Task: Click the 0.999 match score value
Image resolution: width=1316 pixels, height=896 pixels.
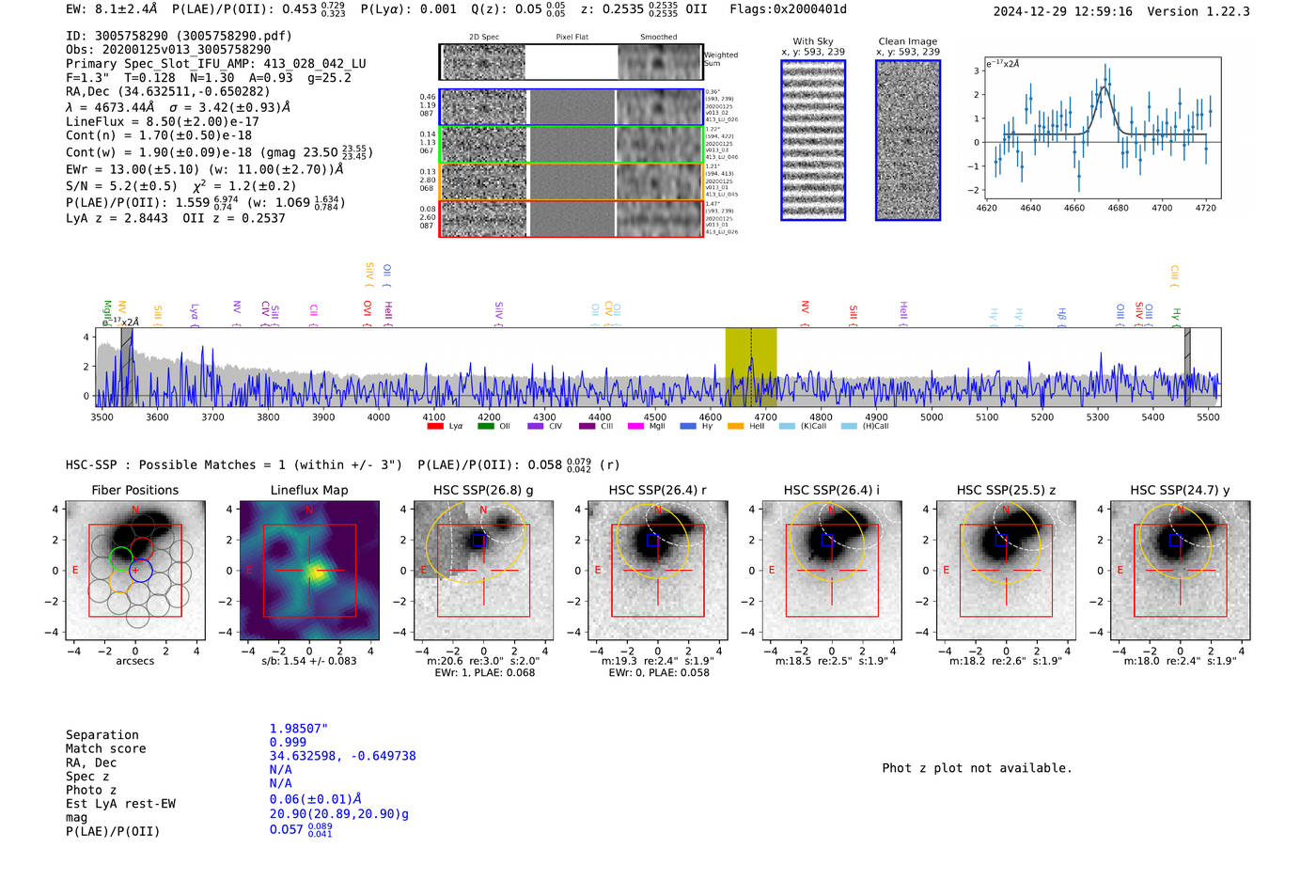Action: pos(288,742)
